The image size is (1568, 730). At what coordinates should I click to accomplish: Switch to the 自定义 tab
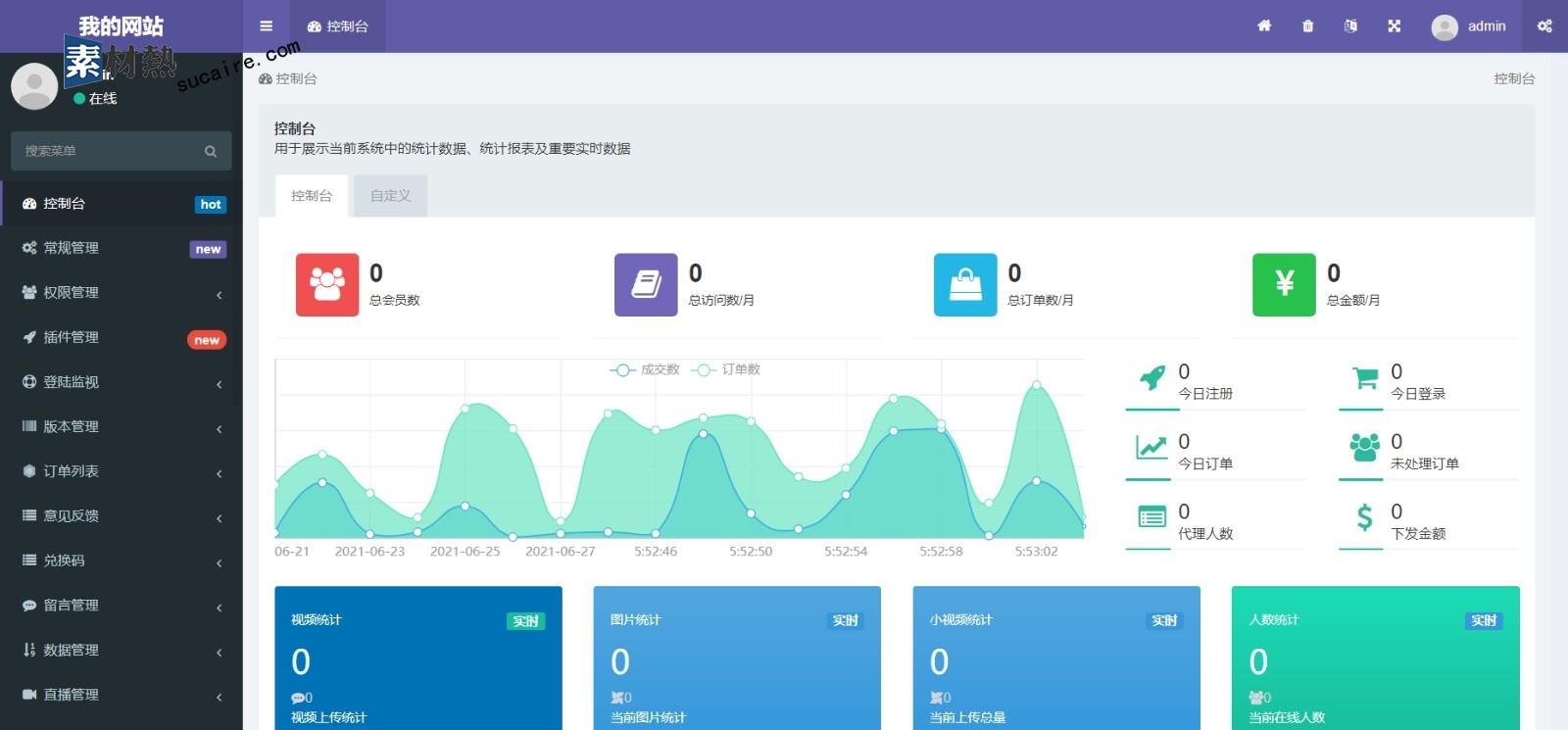click(391, 196)
